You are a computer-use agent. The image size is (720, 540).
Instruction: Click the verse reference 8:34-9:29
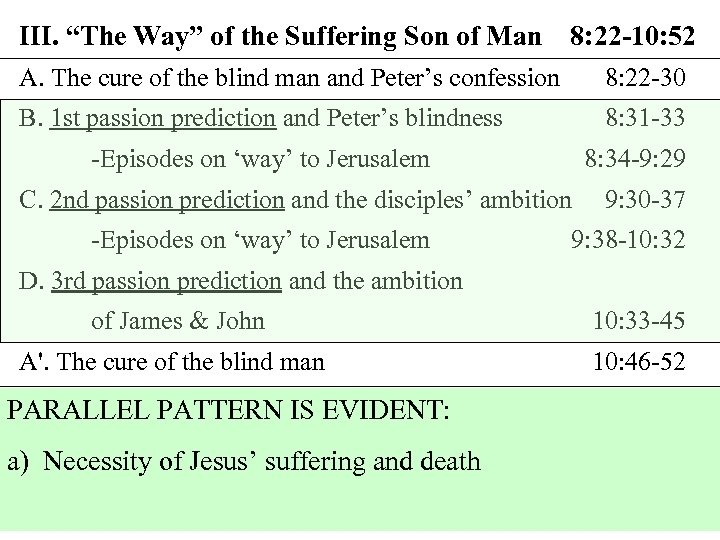coord(635,159)
